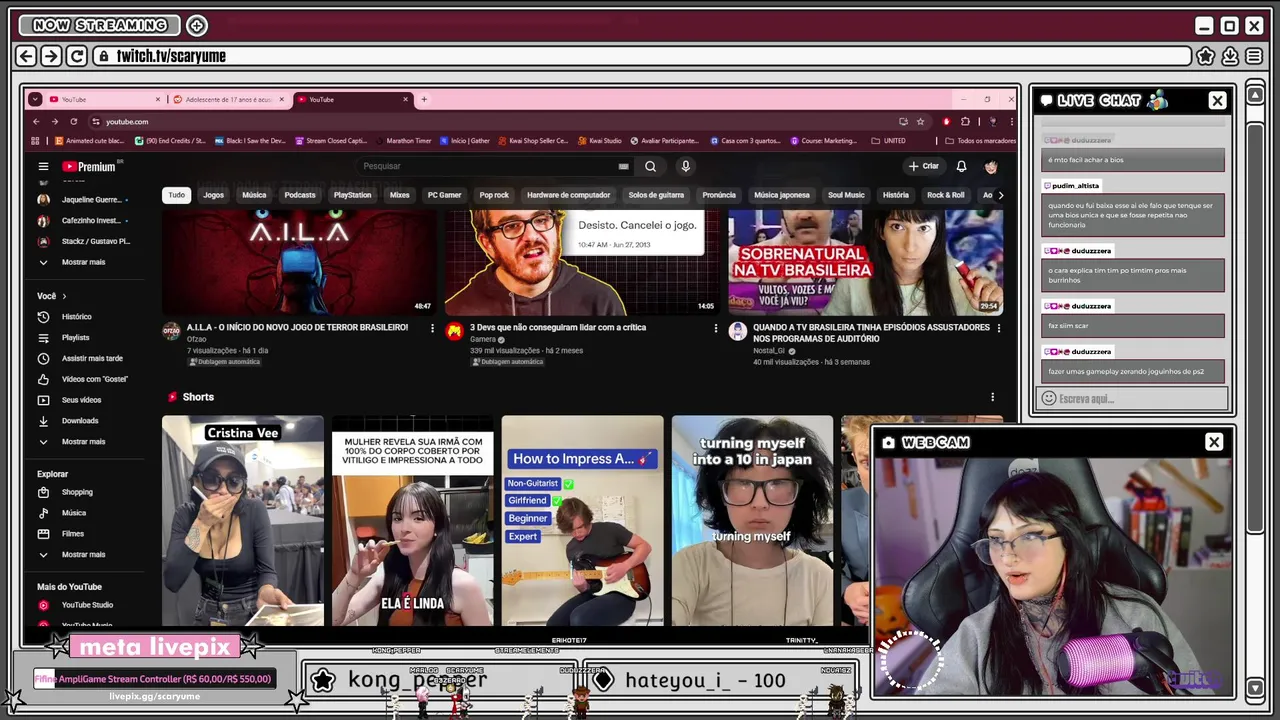Image resolution: width=1280 pixels, height=720 pixels.
Task: Expand Mostrar mais under the Você section
Action: [x=83, y=441]
